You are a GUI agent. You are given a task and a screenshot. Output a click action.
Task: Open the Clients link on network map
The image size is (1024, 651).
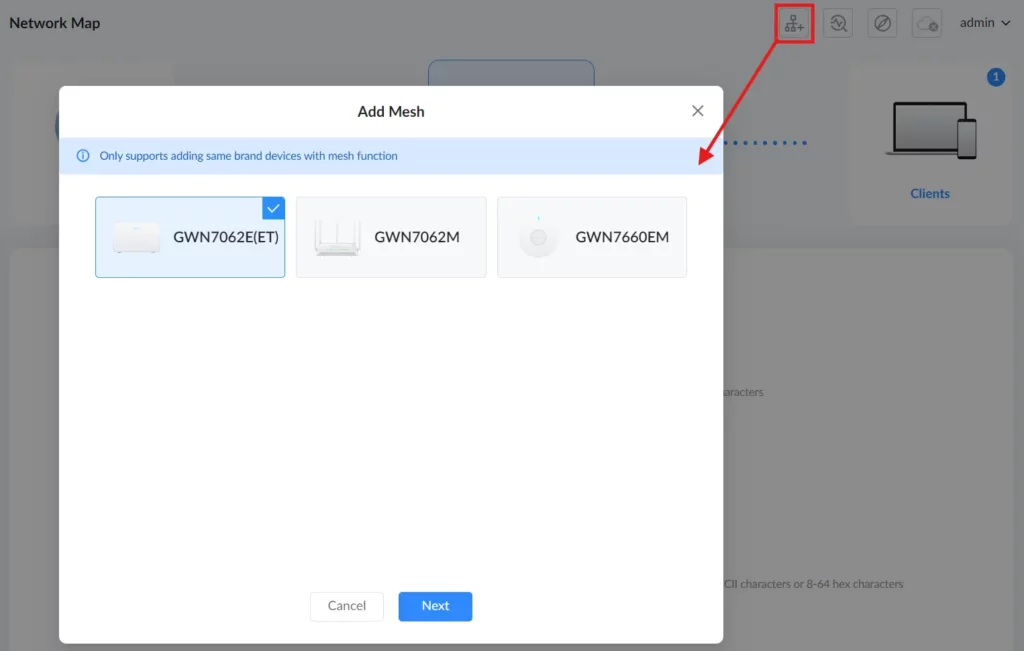[930, 193]
